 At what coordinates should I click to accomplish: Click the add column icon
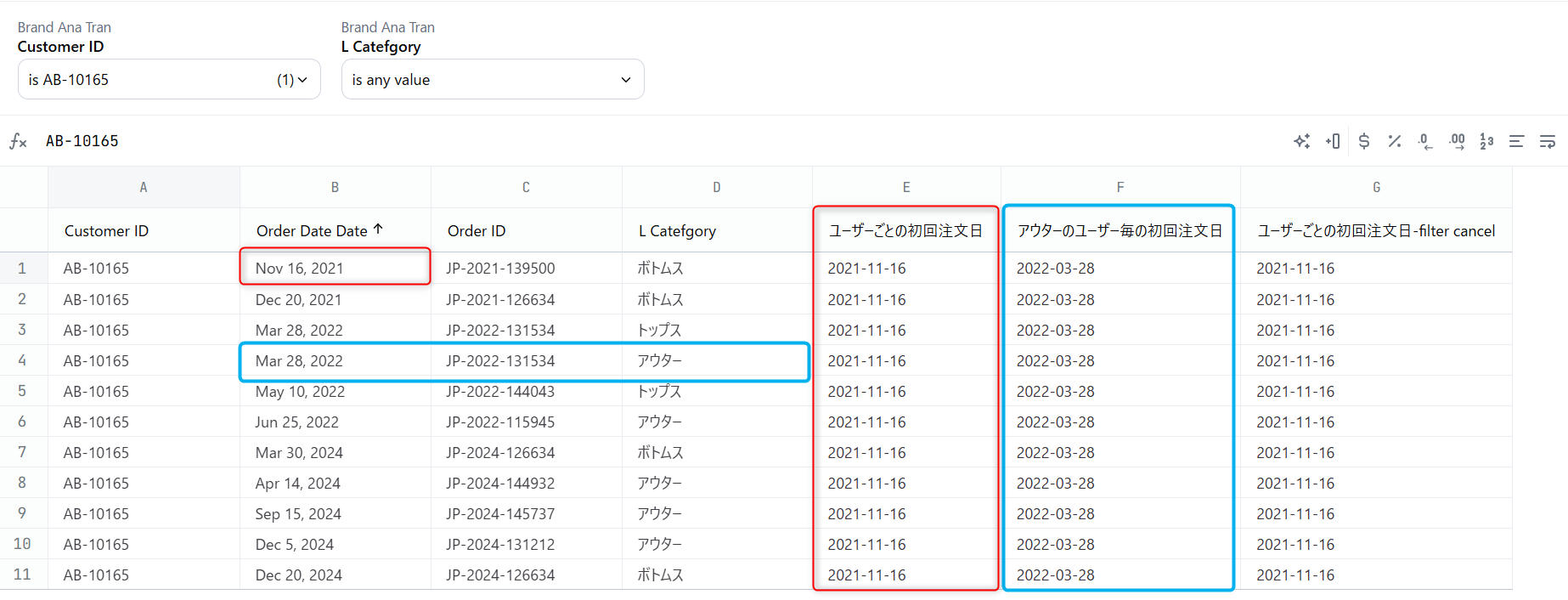click(x=1333, y=141)
